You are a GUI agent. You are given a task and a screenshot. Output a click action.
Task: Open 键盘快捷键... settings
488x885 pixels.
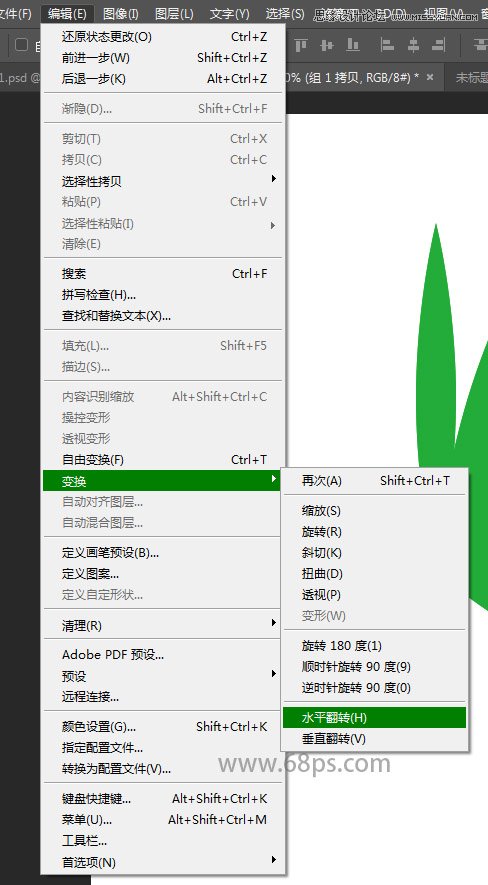point(164,799)
